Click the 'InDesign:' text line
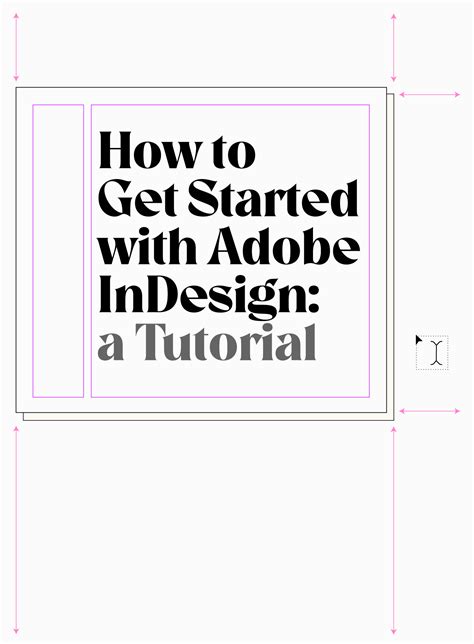The width and height of the screenshot is (474, 644). pyautogui.click(x=209, y=297)
